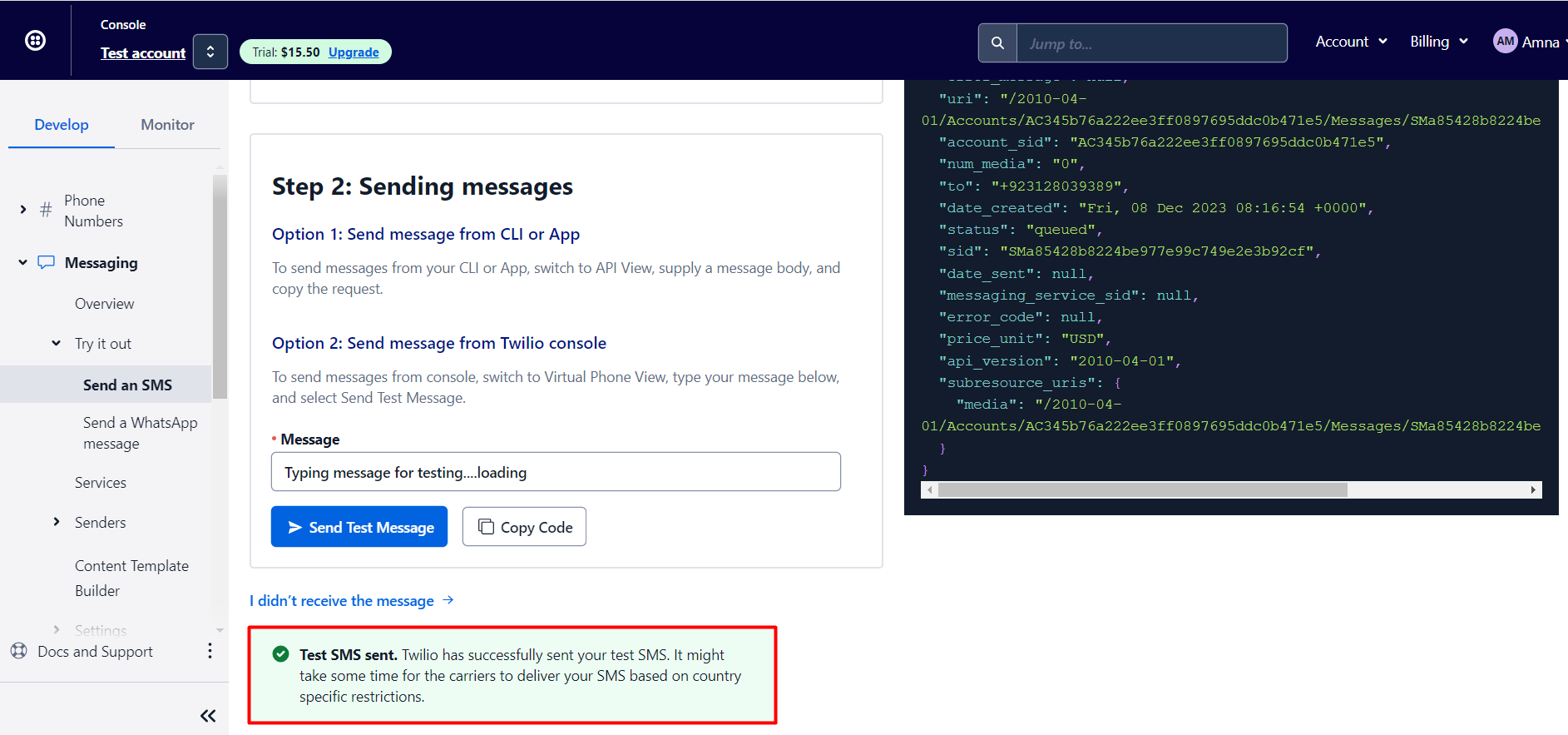
Task: Click the "price_unit": "USD" line
Action: [x=1025, y=339]
